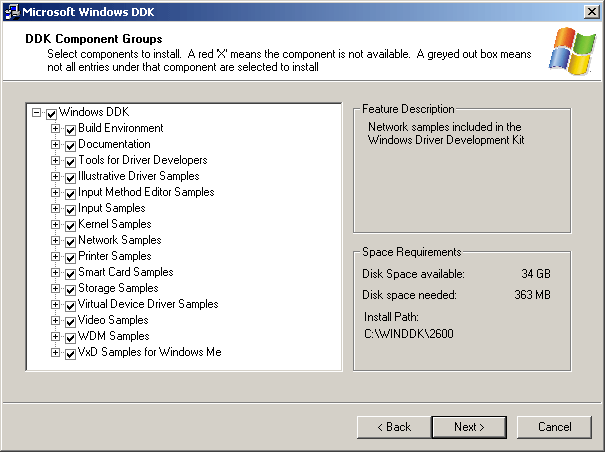Expand the Build Environment tree node
This screenshot has width=605, height=452.
point(56,129)
